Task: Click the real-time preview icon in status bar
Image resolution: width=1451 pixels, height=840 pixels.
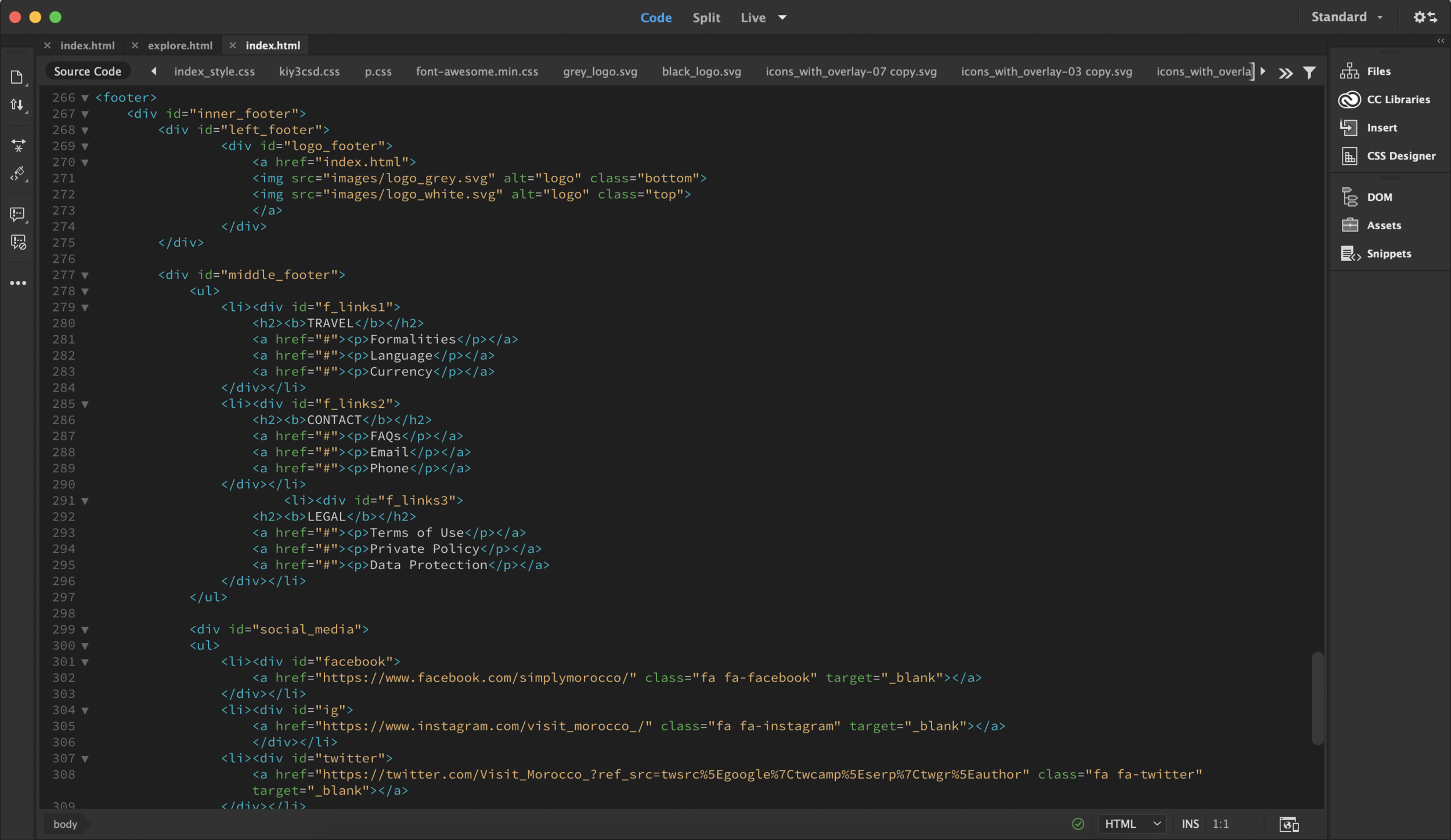Action: 1288,824
